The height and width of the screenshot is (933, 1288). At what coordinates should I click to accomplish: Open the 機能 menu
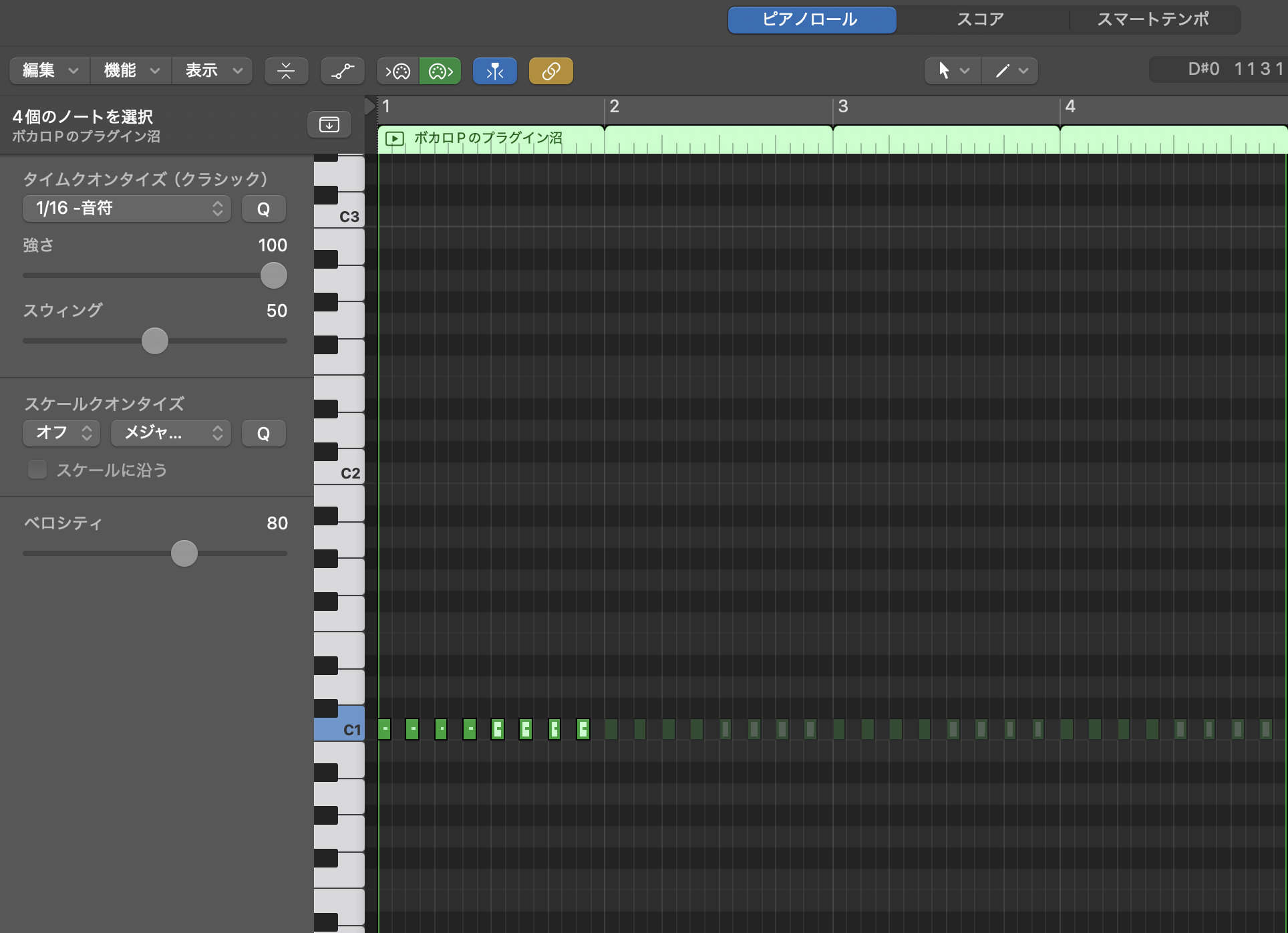131,71
